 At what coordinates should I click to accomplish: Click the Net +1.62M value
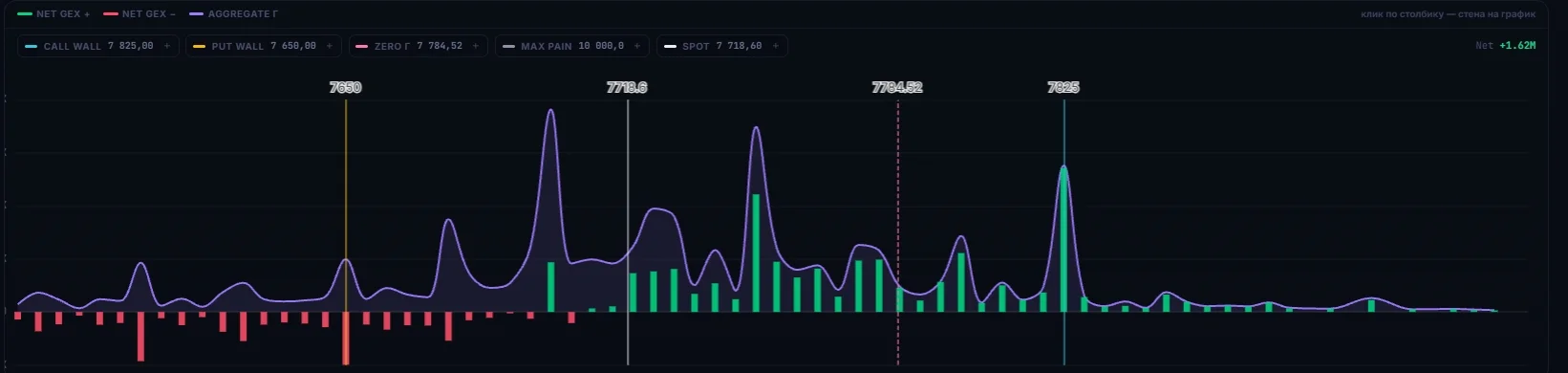click(1505, 46)
